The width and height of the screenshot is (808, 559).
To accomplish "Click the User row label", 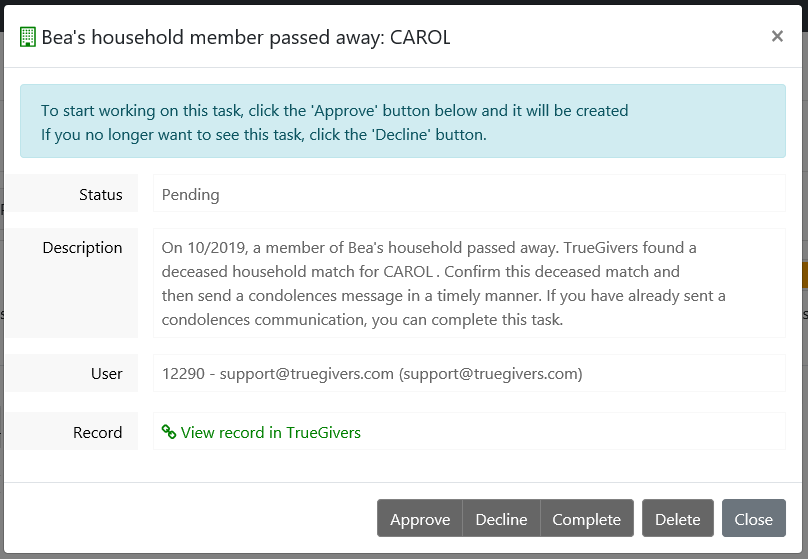I will tap(106, 374).
